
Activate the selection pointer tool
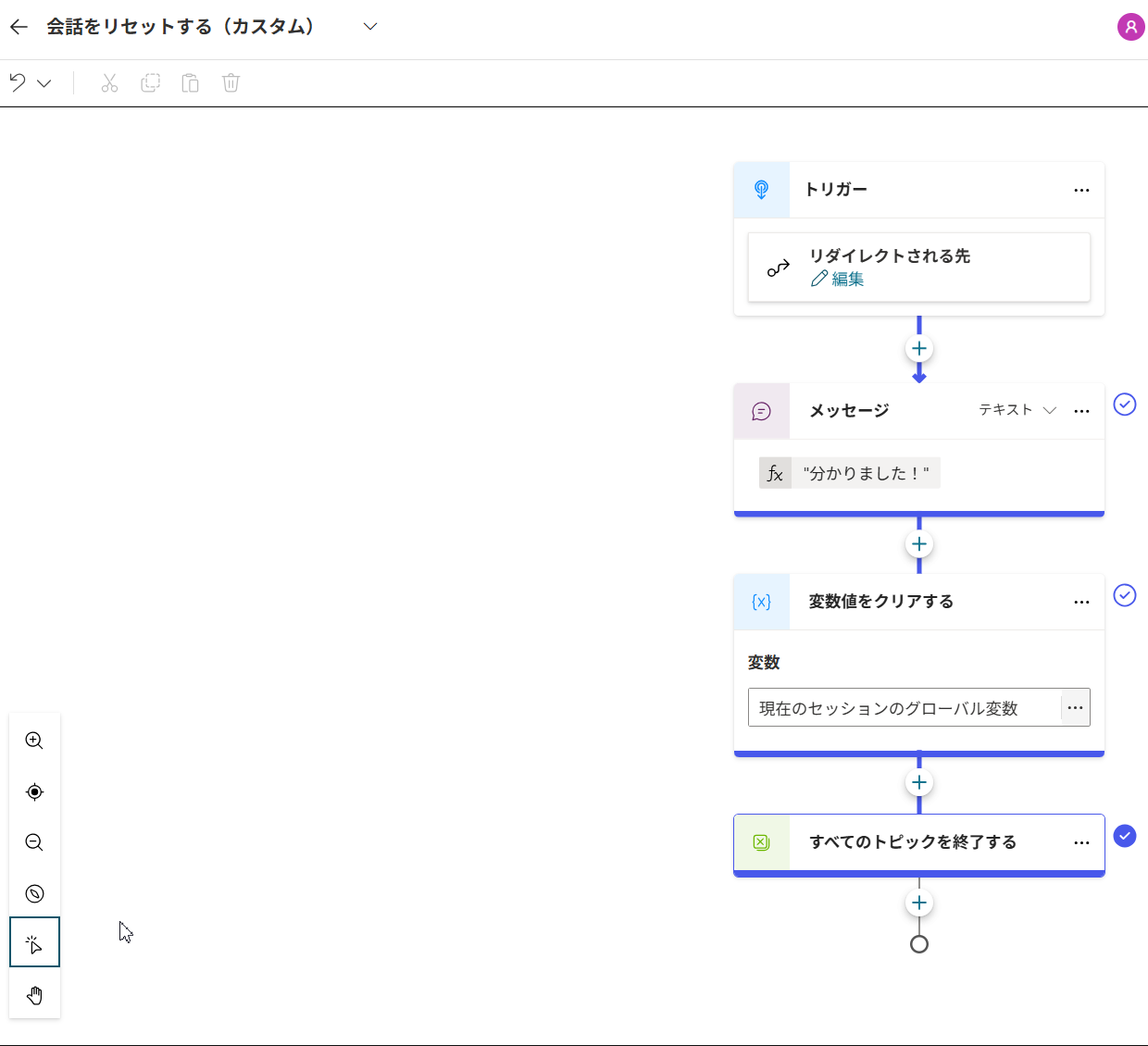34,943
